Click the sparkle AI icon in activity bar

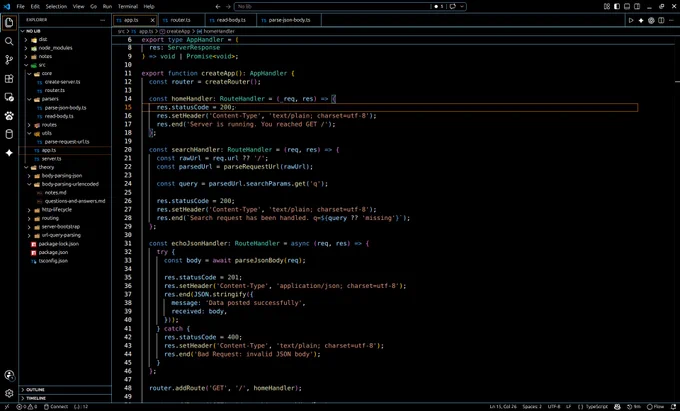(9, 153)
